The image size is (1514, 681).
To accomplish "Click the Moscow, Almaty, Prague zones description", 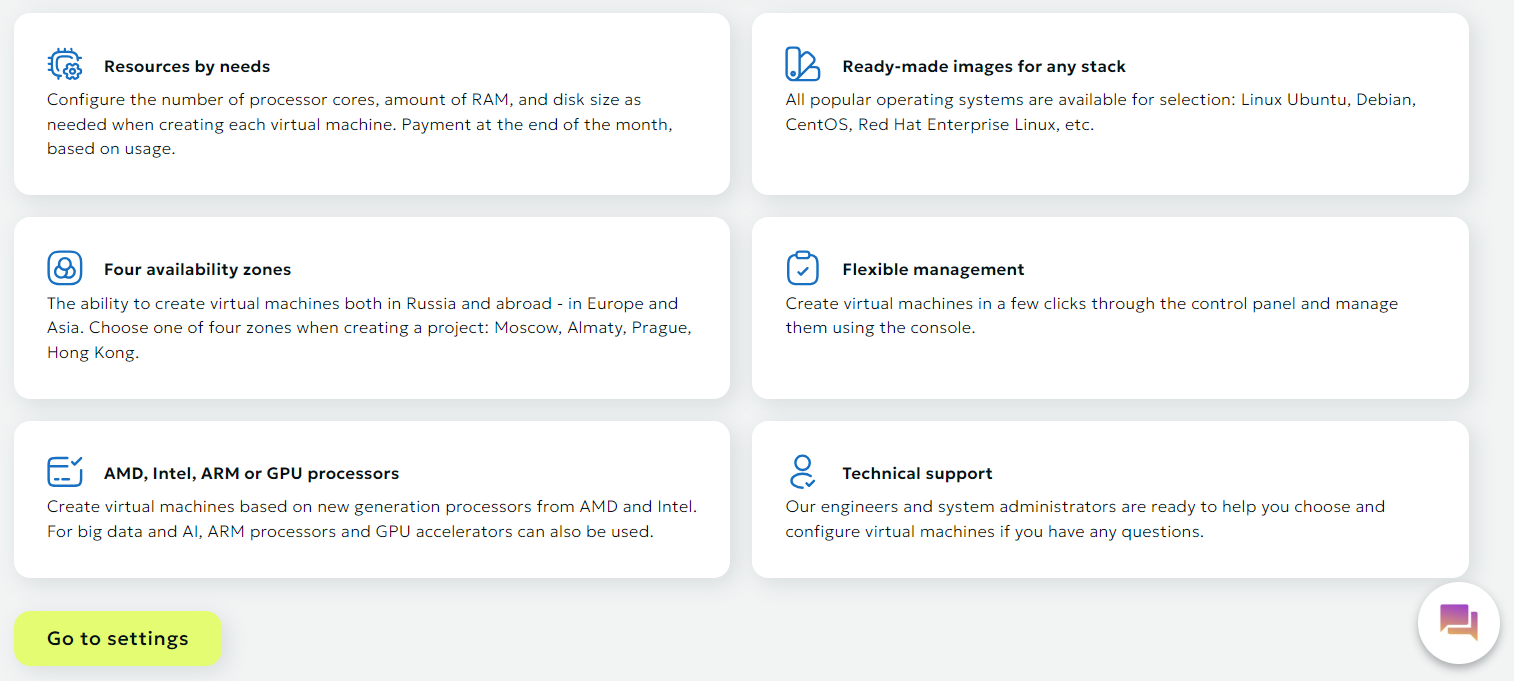I will tap(369, 328).
